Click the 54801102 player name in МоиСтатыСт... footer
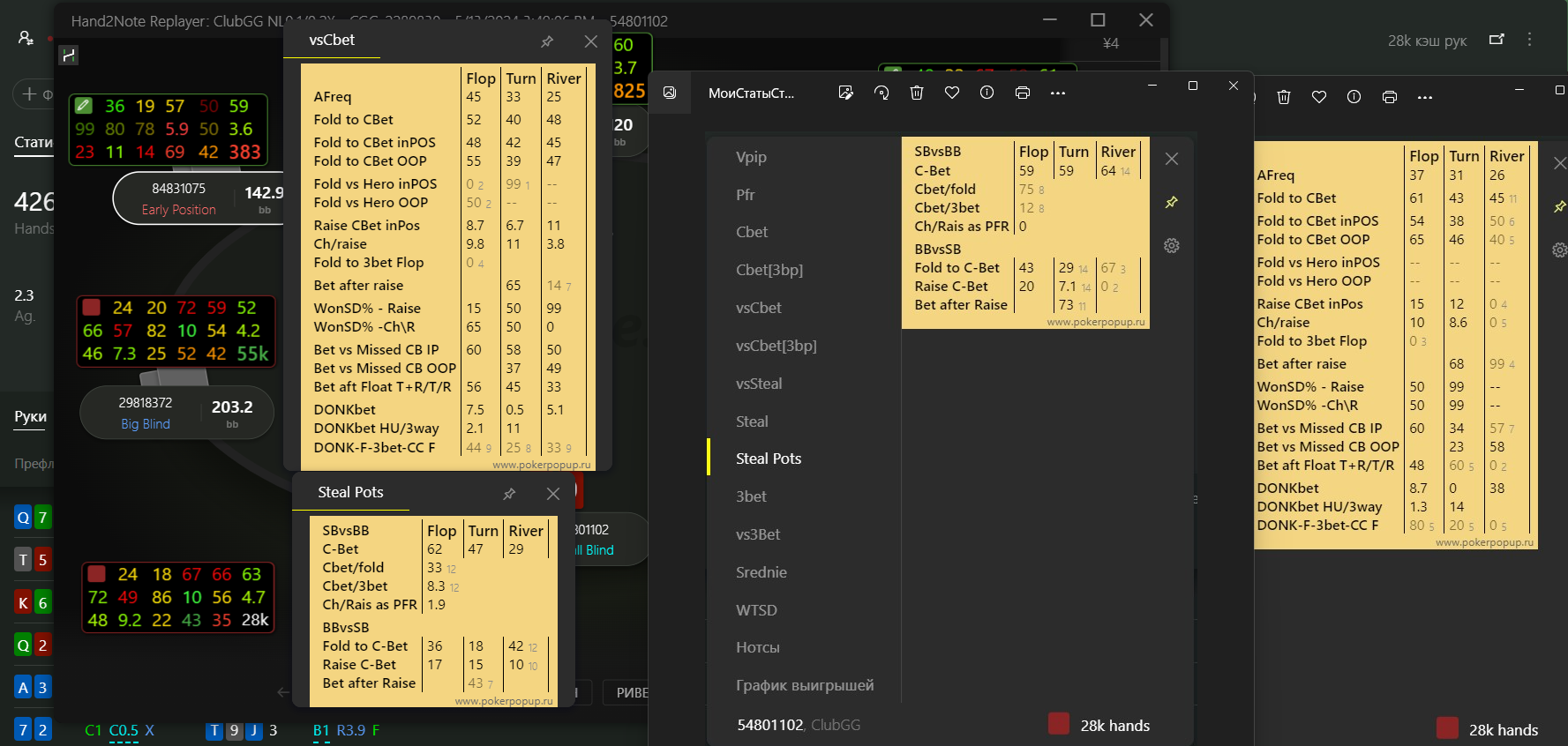Image resolution: width=1568 pixels, height=746 pixels. coord(770,725)
